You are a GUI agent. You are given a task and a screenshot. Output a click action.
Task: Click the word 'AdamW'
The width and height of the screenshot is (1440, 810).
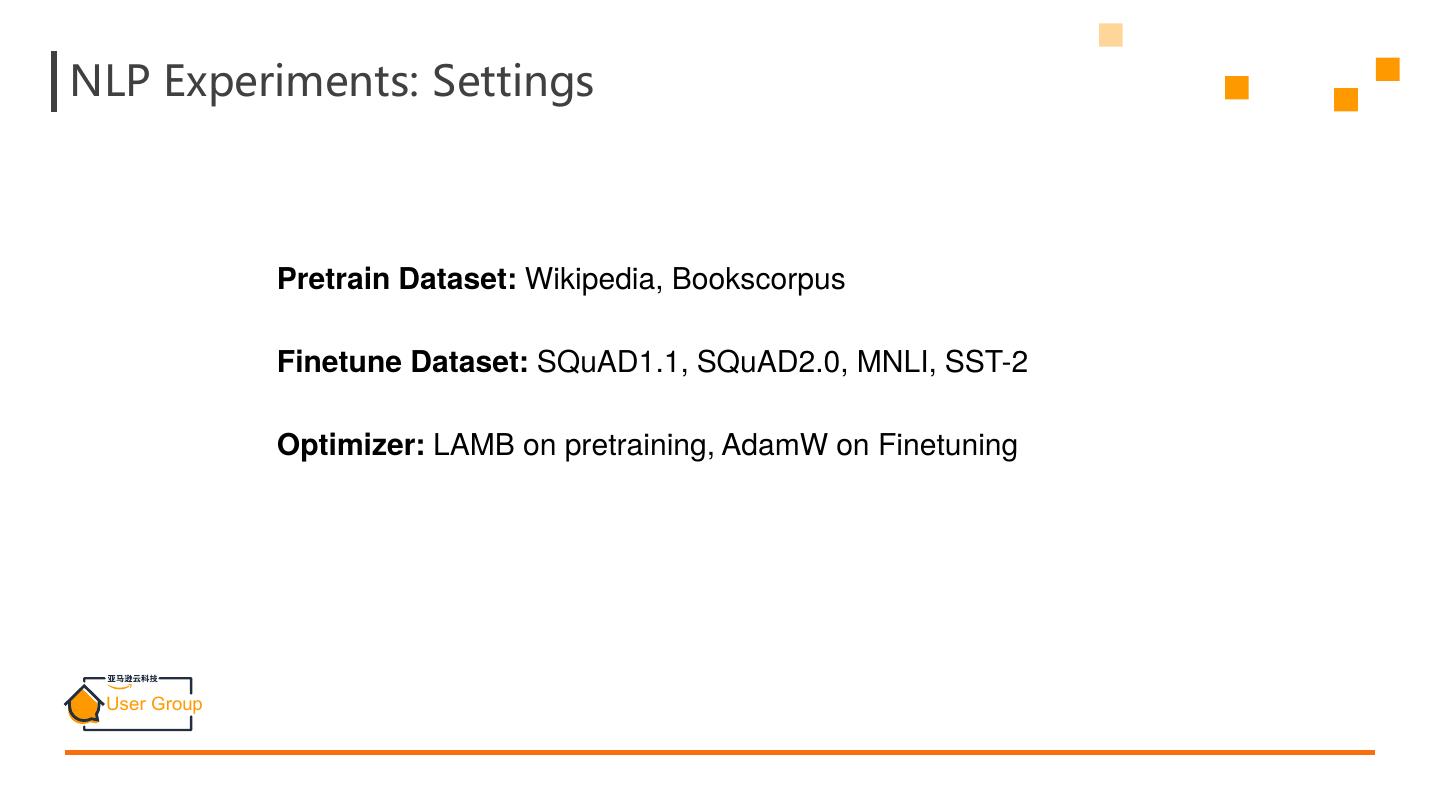(x=774, y=445)
